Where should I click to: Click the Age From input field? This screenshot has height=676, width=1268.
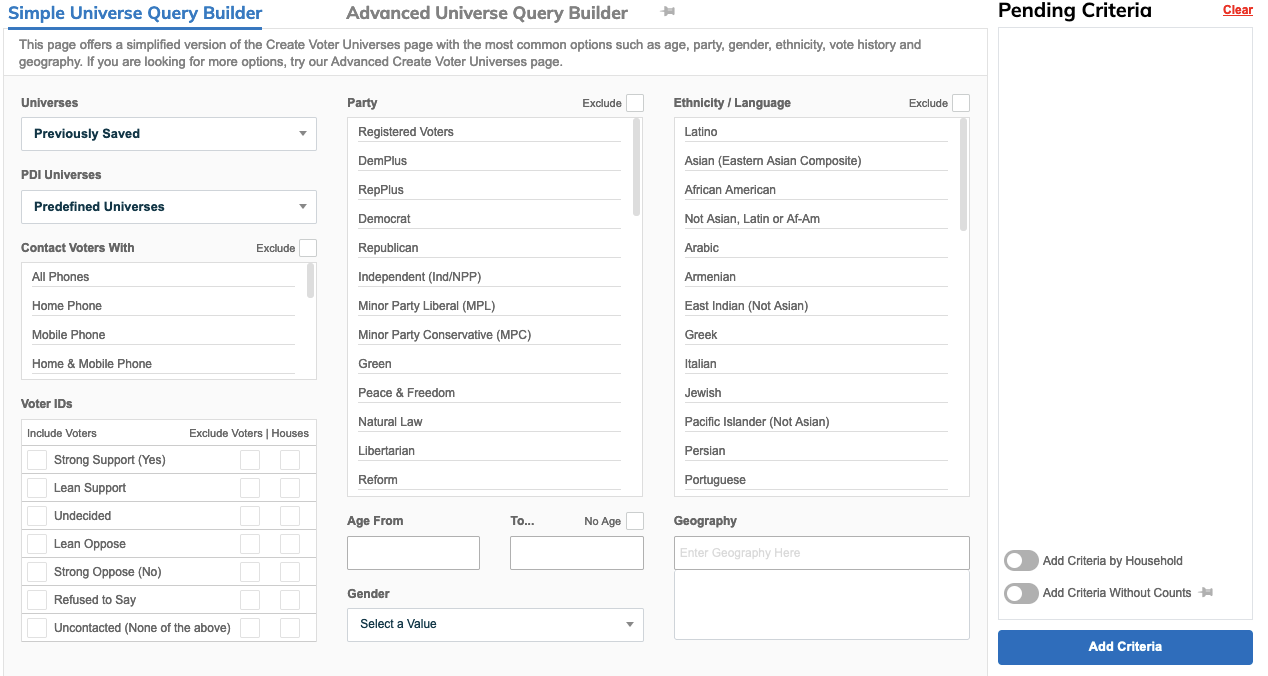click(413, 553)
